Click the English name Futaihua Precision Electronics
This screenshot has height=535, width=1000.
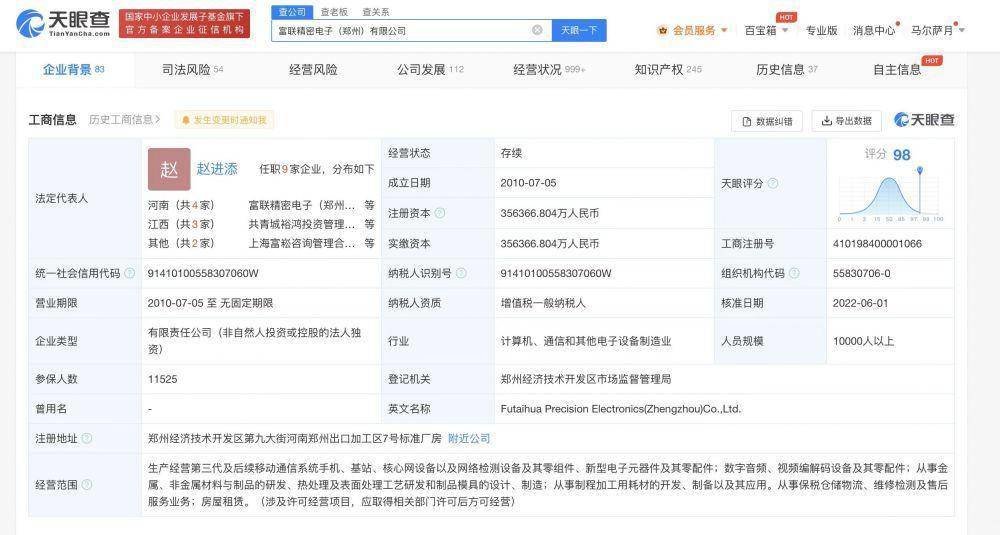click(x=621, y=409)
